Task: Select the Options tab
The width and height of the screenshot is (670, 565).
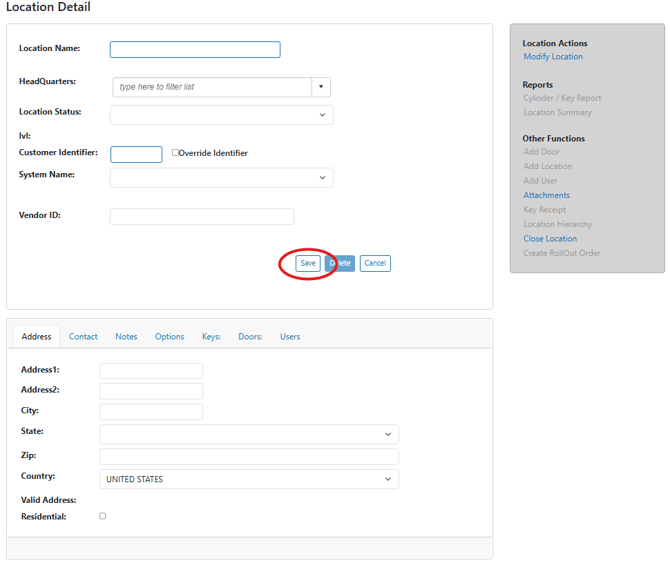Action: [169, 337]
